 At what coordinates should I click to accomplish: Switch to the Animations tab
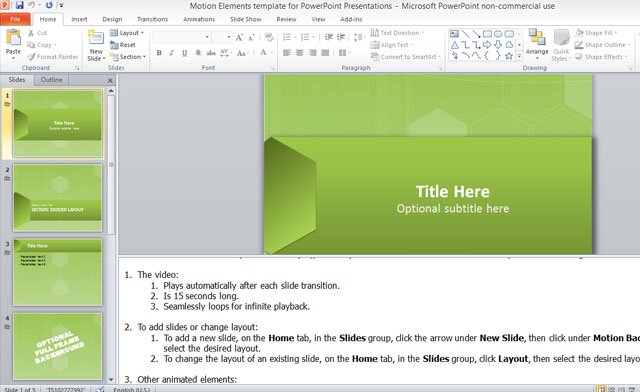point(199,19)
